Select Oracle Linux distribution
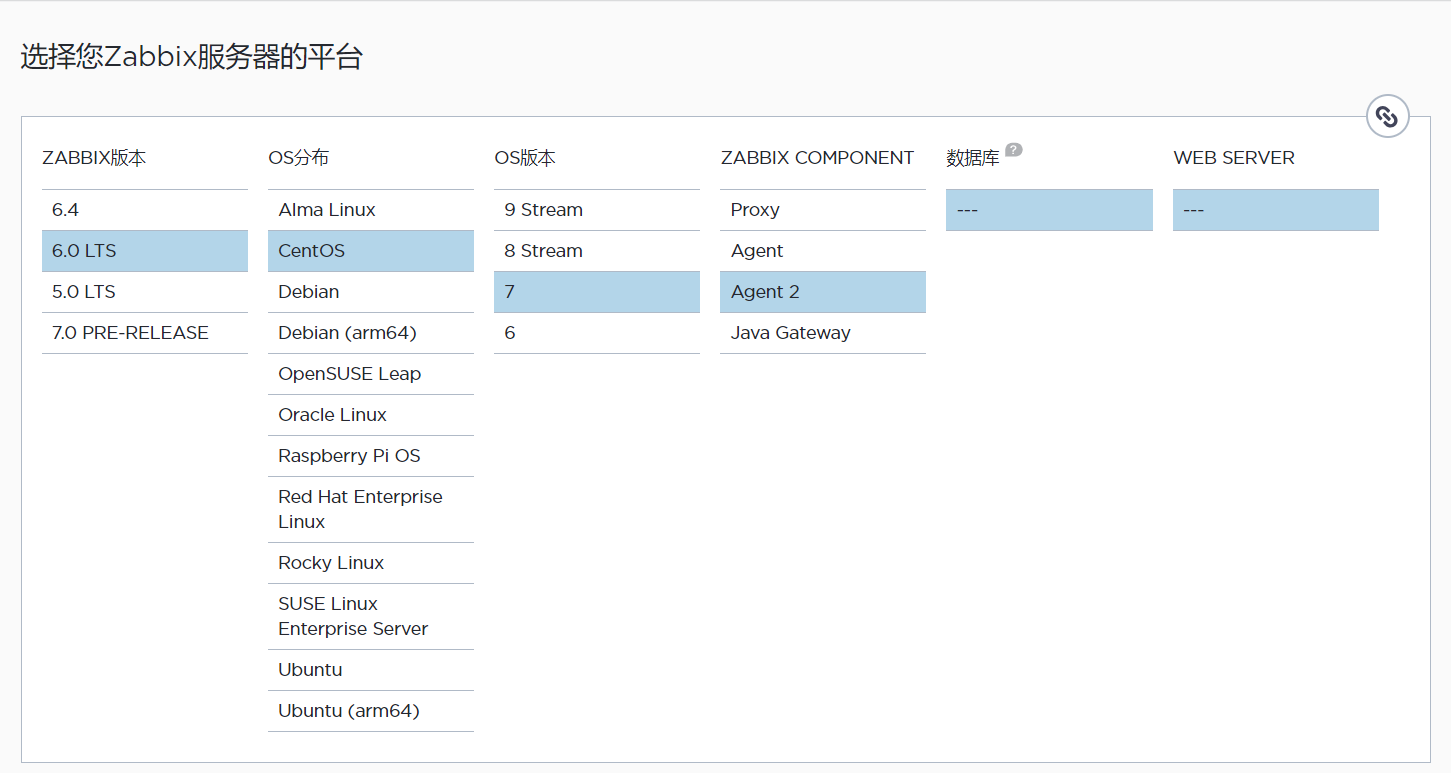Viewport: 1451px width, 773px height. click(371, 415)
